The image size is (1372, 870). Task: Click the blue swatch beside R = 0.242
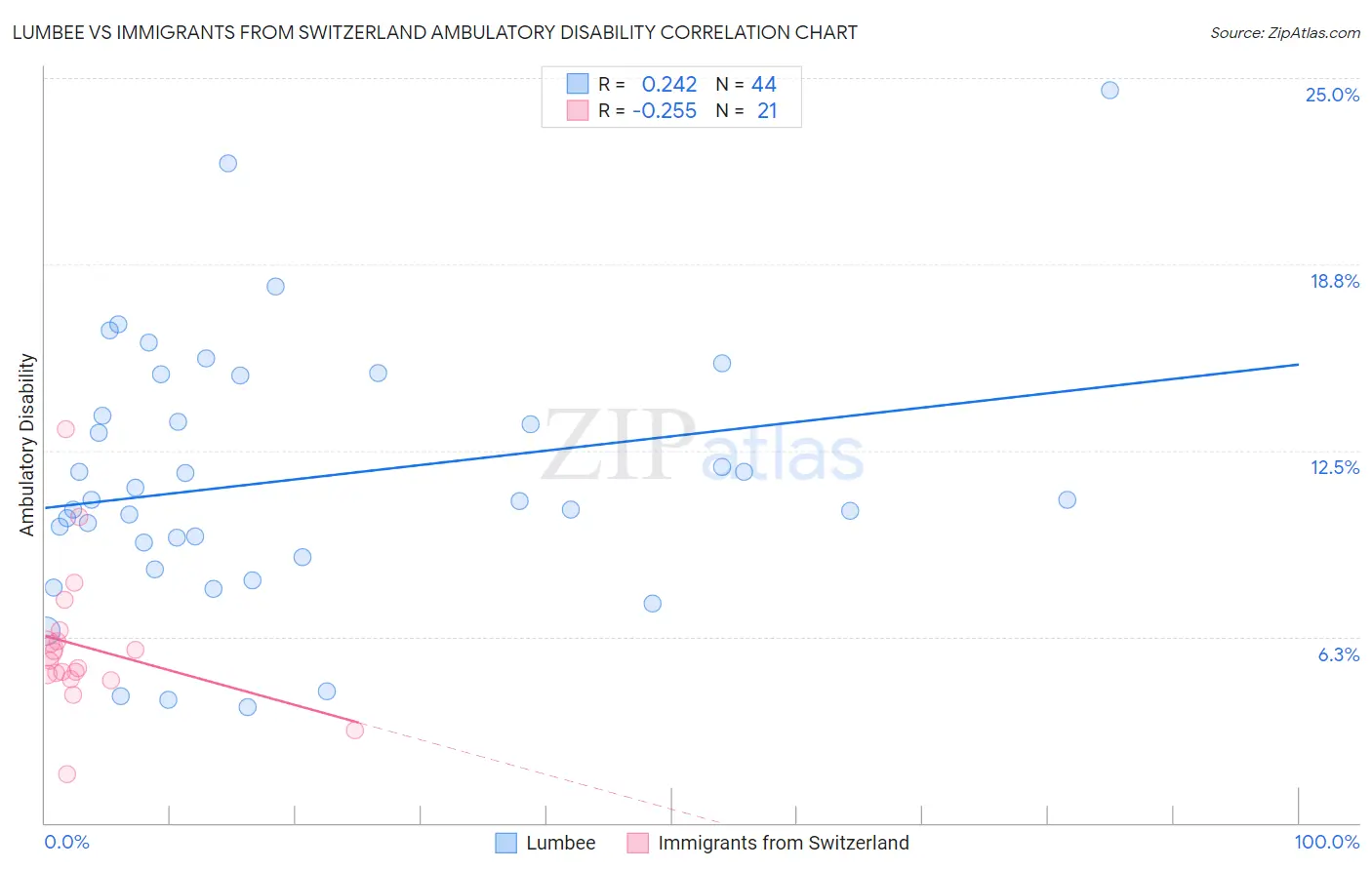[578, 84]
